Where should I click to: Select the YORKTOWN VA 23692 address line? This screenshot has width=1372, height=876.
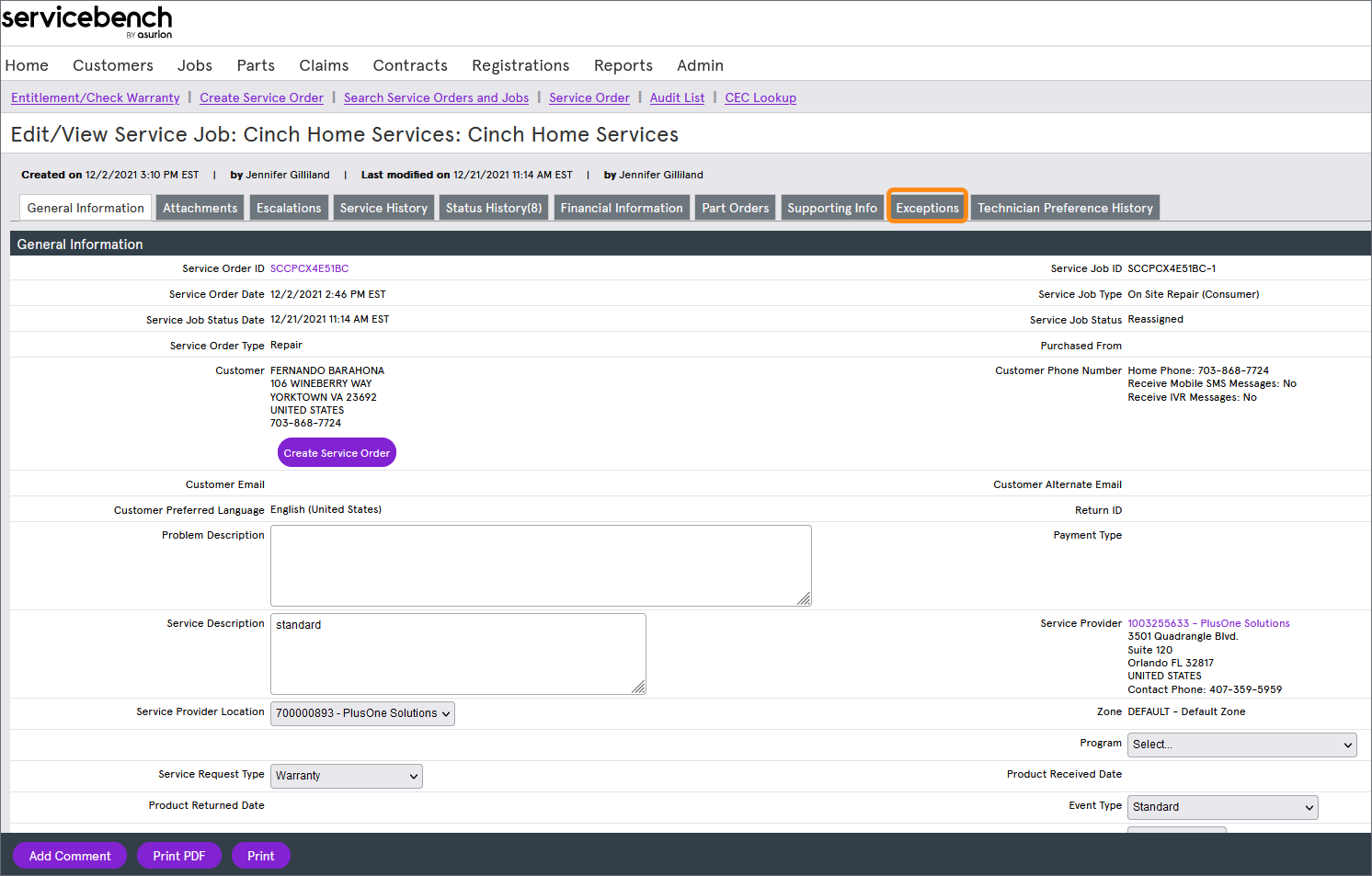click(324, 397)
